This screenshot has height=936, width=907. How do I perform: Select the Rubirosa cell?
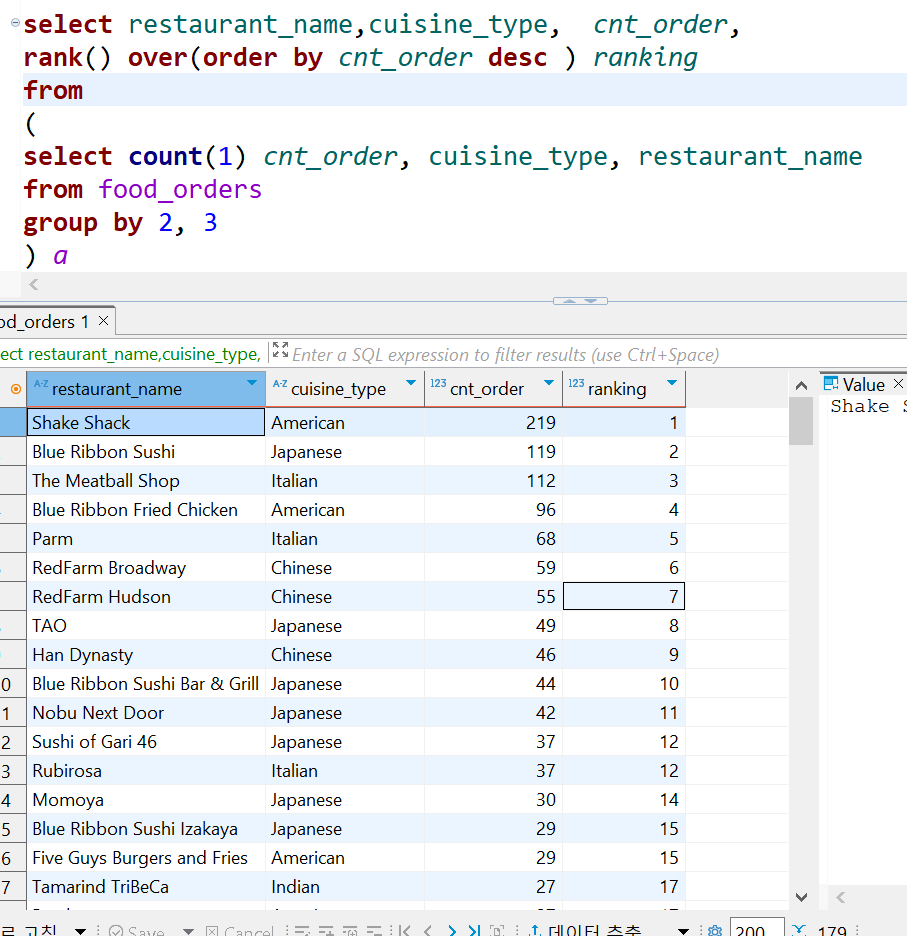tap(146, 771)
